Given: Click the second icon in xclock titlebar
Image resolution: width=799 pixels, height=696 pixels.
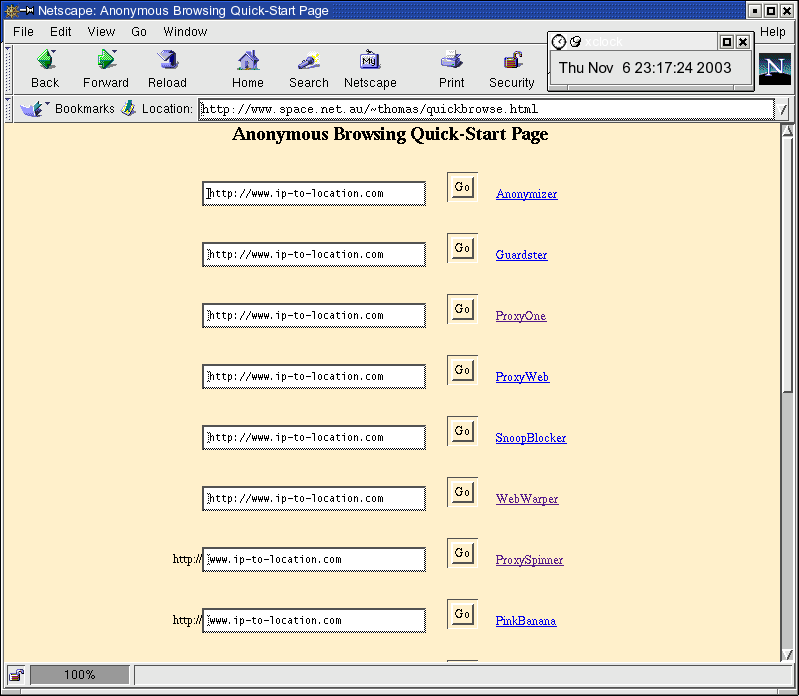Looking at the screenshot, I should (575, 42).
